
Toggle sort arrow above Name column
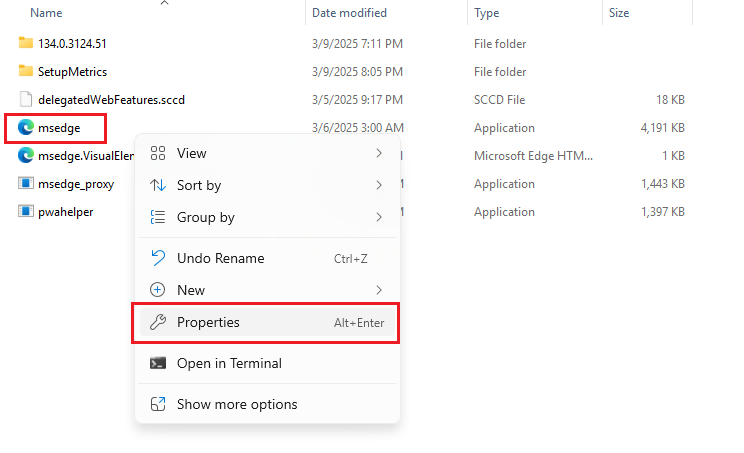[165, 3]
